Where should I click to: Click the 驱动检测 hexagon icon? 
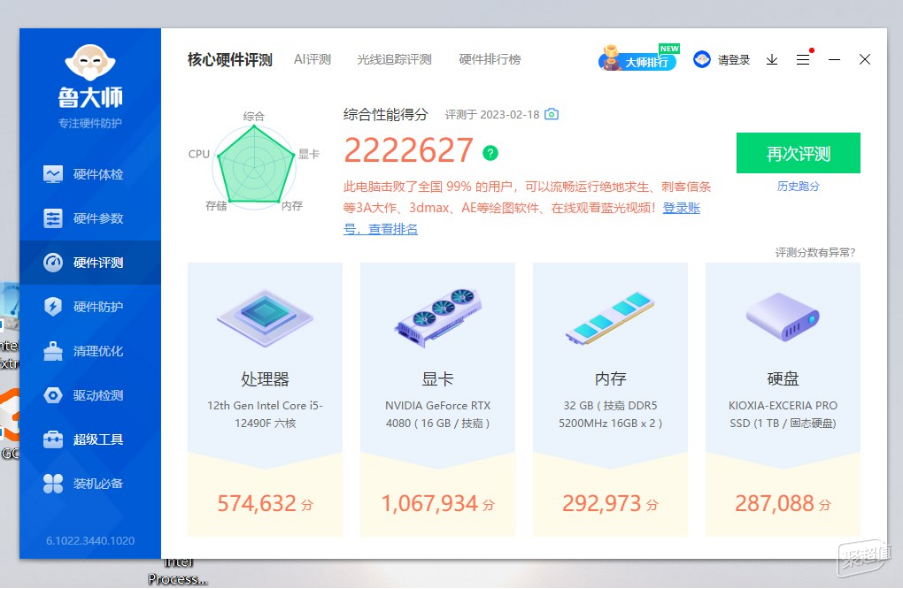53,396
